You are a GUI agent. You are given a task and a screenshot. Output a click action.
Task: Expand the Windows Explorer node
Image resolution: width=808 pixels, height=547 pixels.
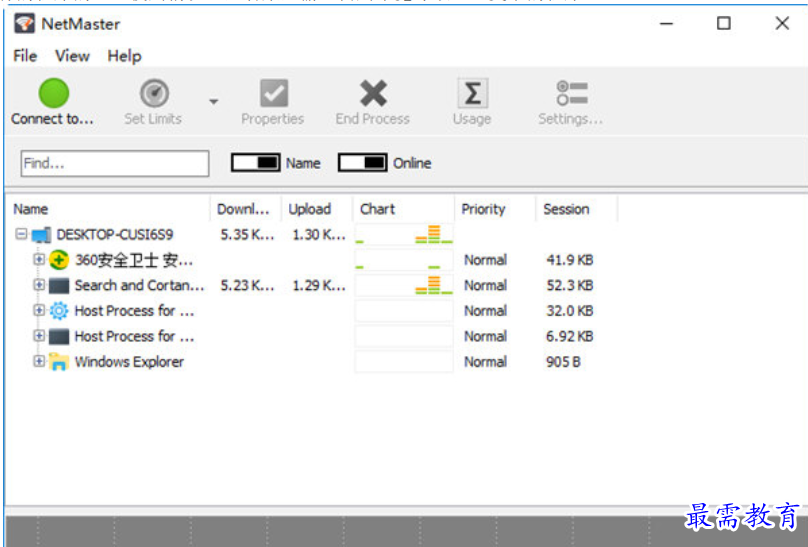39,361
